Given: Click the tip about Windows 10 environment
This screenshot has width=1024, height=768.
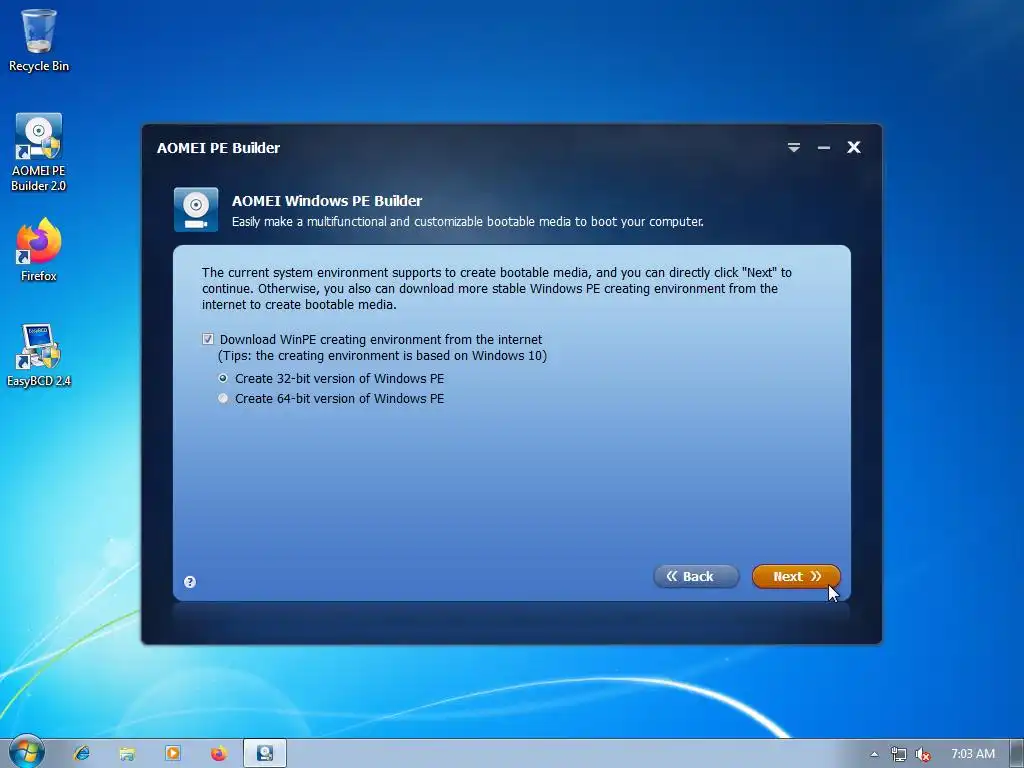Looking at the screenshot, I should tap(382, 356).
